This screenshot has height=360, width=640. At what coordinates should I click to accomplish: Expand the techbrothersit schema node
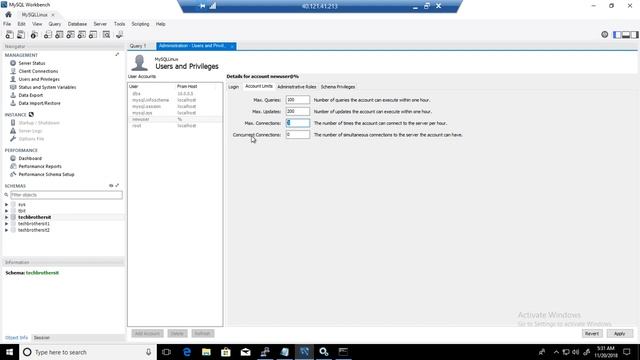[x=6, y=218]
